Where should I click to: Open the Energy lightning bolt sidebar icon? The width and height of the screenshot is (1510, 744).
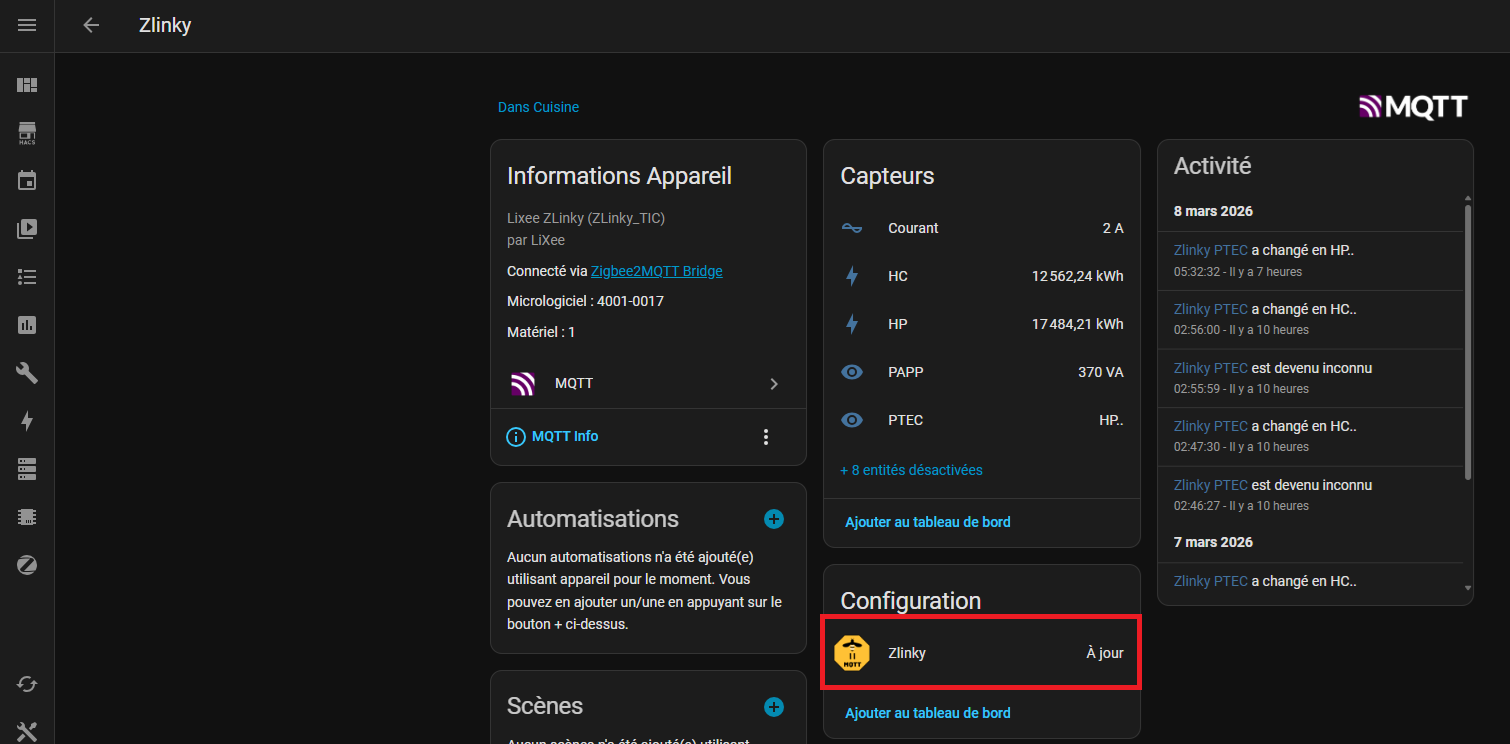27,421
